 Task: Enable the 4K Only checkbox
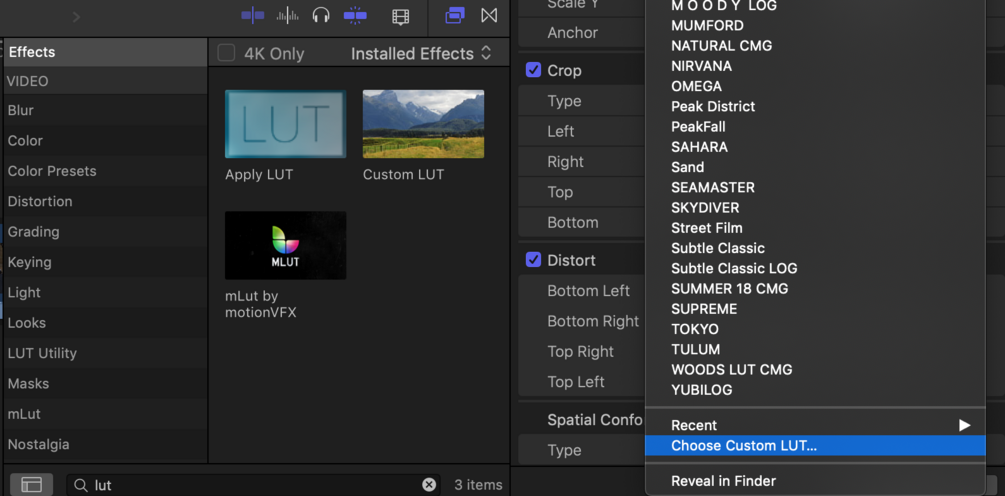[x=226, y=53]
